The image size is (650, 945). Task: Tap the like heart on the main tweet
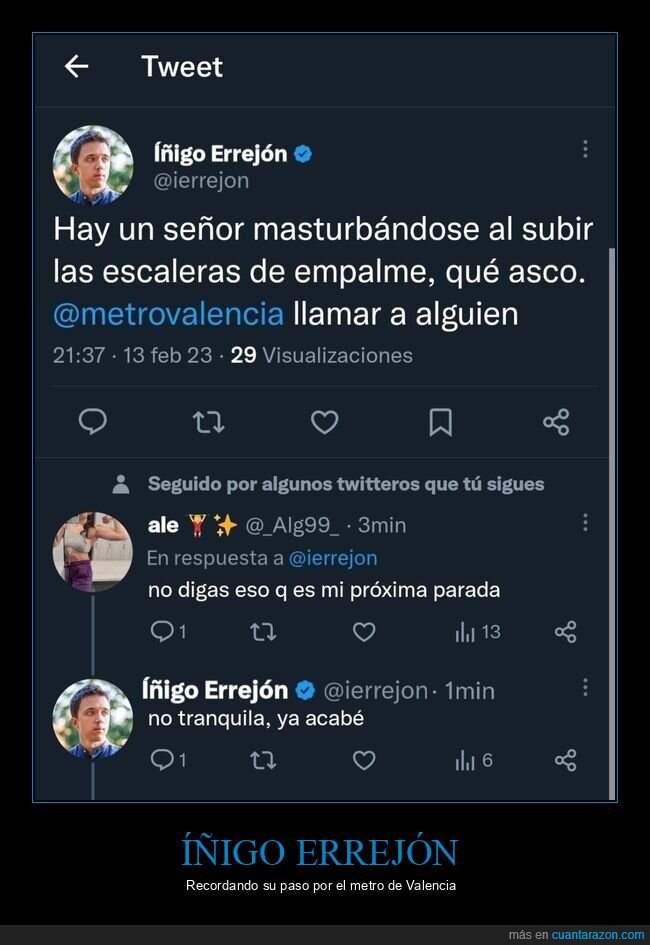click(324, 422)
